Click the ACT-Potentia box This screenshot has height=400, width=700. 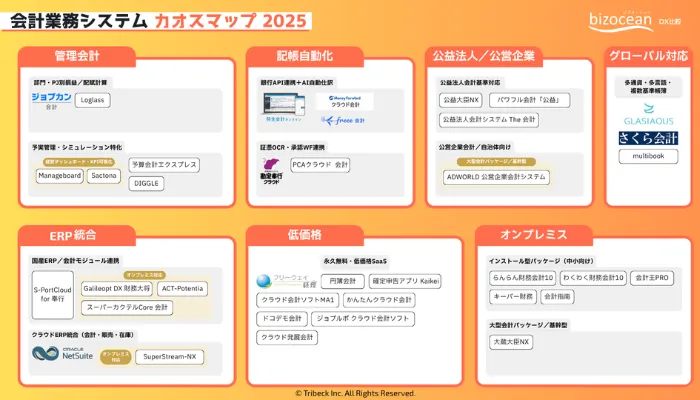coord(182,289)
